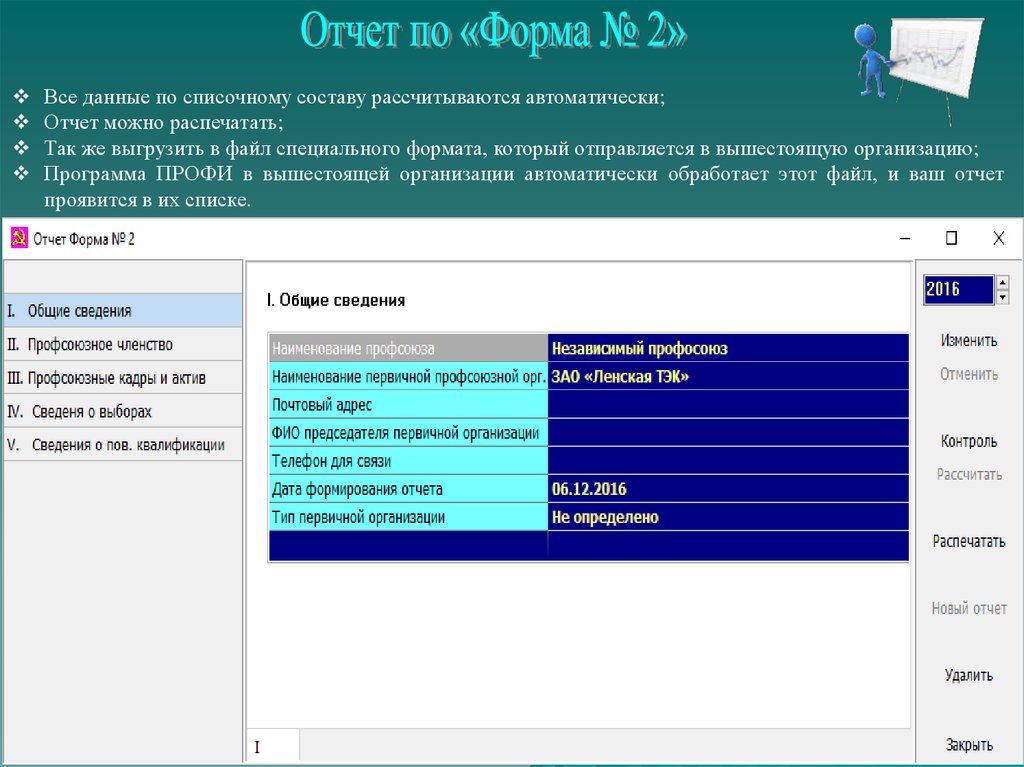1024x767 pixels.
Task: Click the bottom page tab labeled I
Action: (272, 746)
